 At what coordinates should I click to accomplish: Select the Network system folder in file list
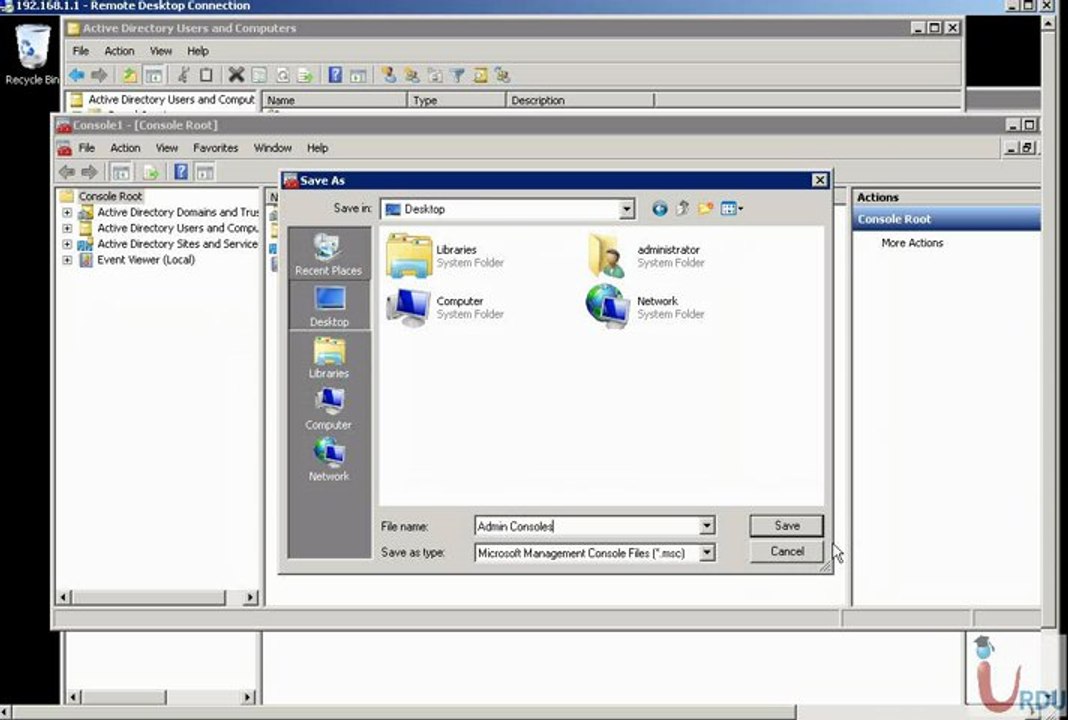(x=645, y=307)
